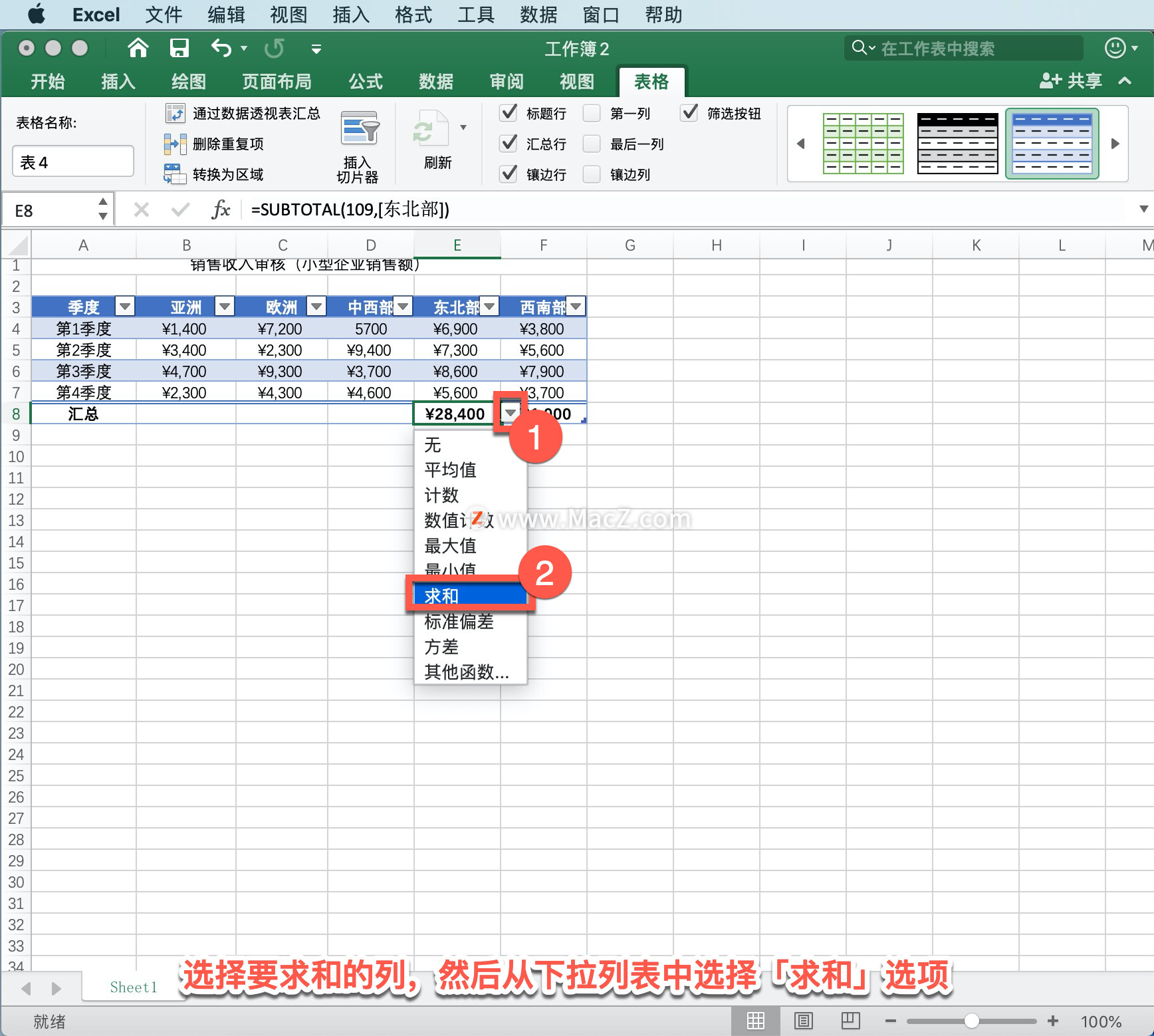Click the zoom in plus icon
Screen dimensions: 1154x1036
[1053, 1021]
